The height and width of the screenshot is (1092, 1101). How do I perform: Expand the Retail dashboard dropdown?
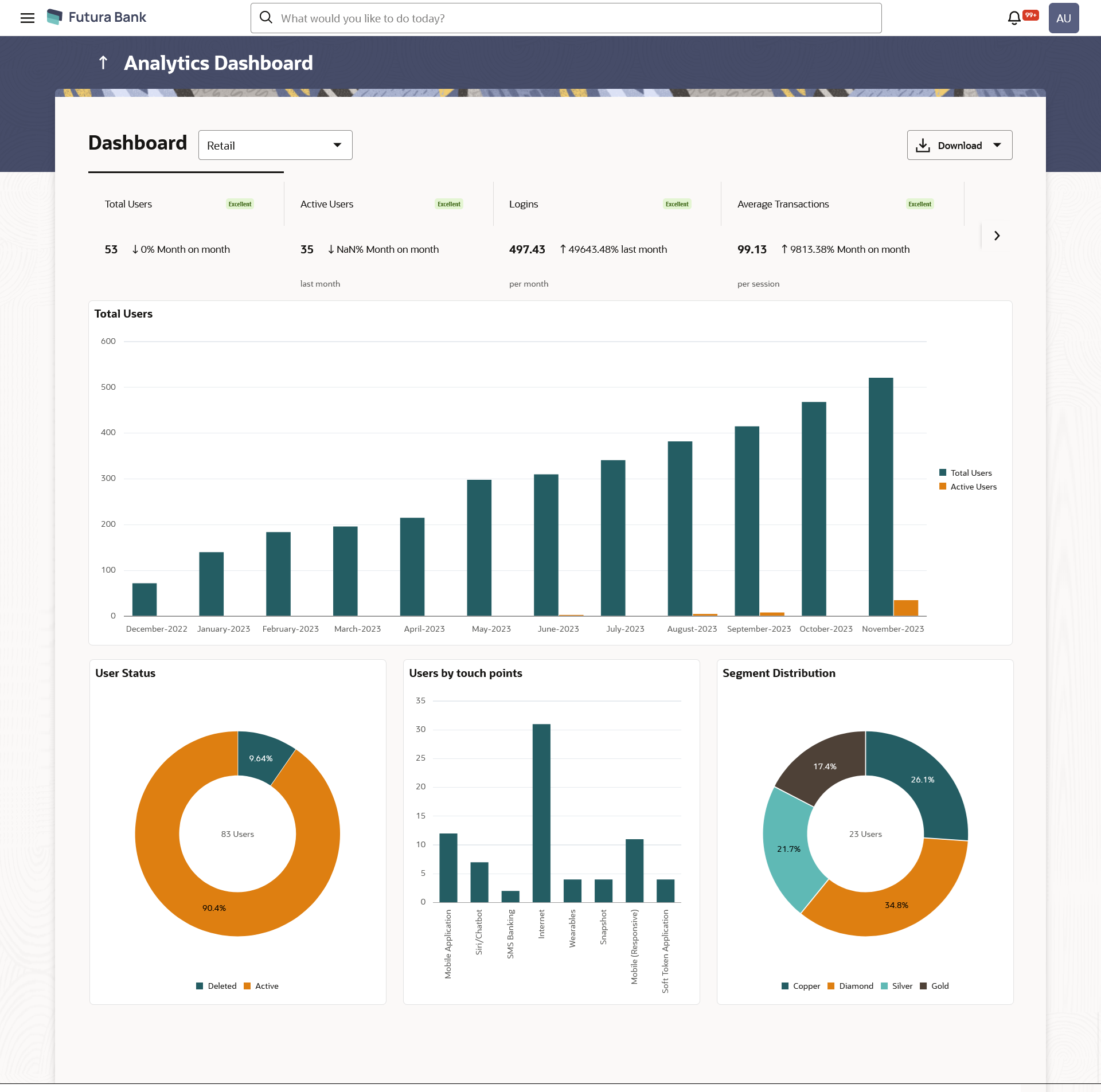(x=275, y=146)
